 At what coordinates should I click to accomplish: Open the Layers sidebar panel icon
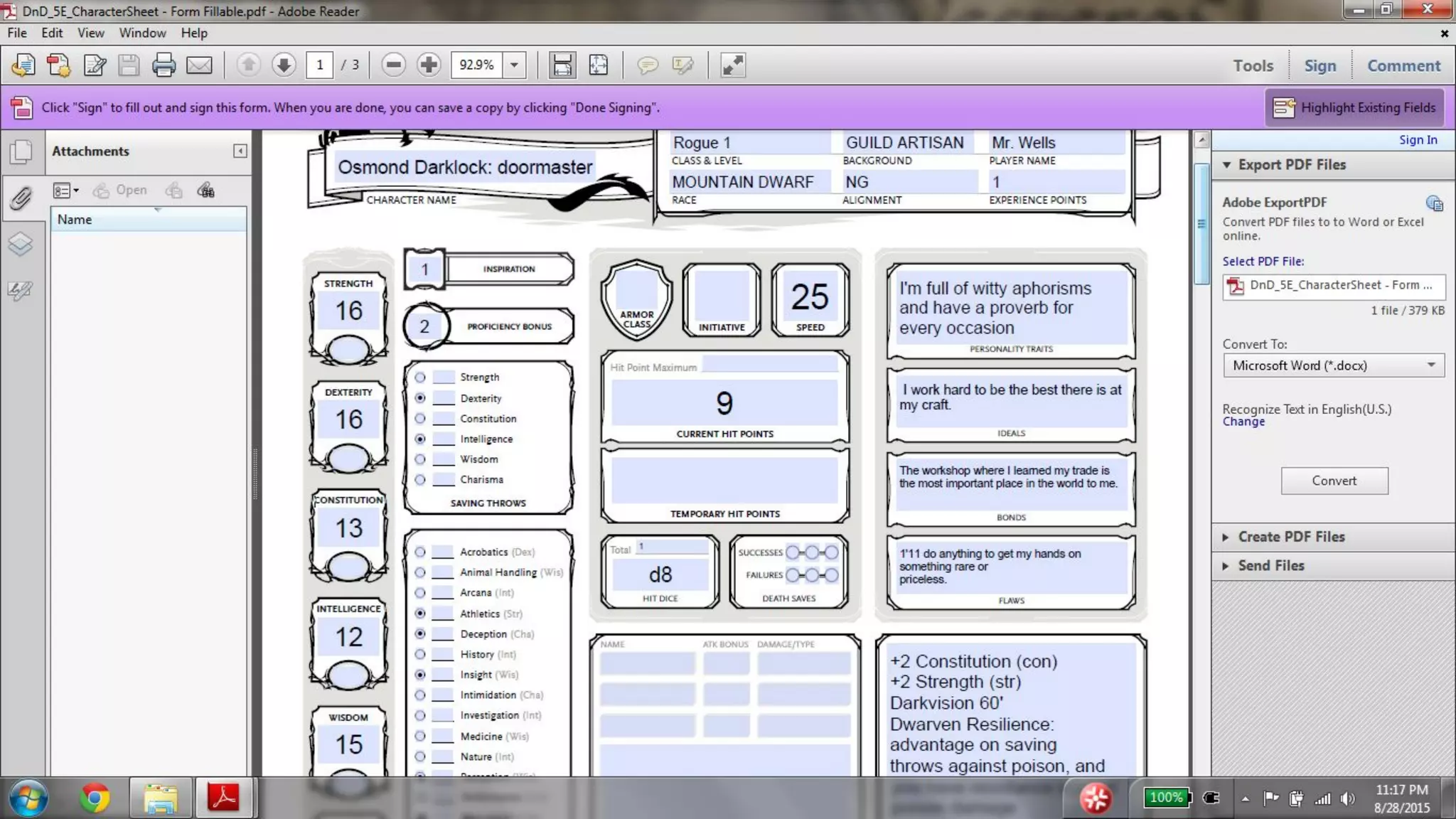tap(21, 245)
